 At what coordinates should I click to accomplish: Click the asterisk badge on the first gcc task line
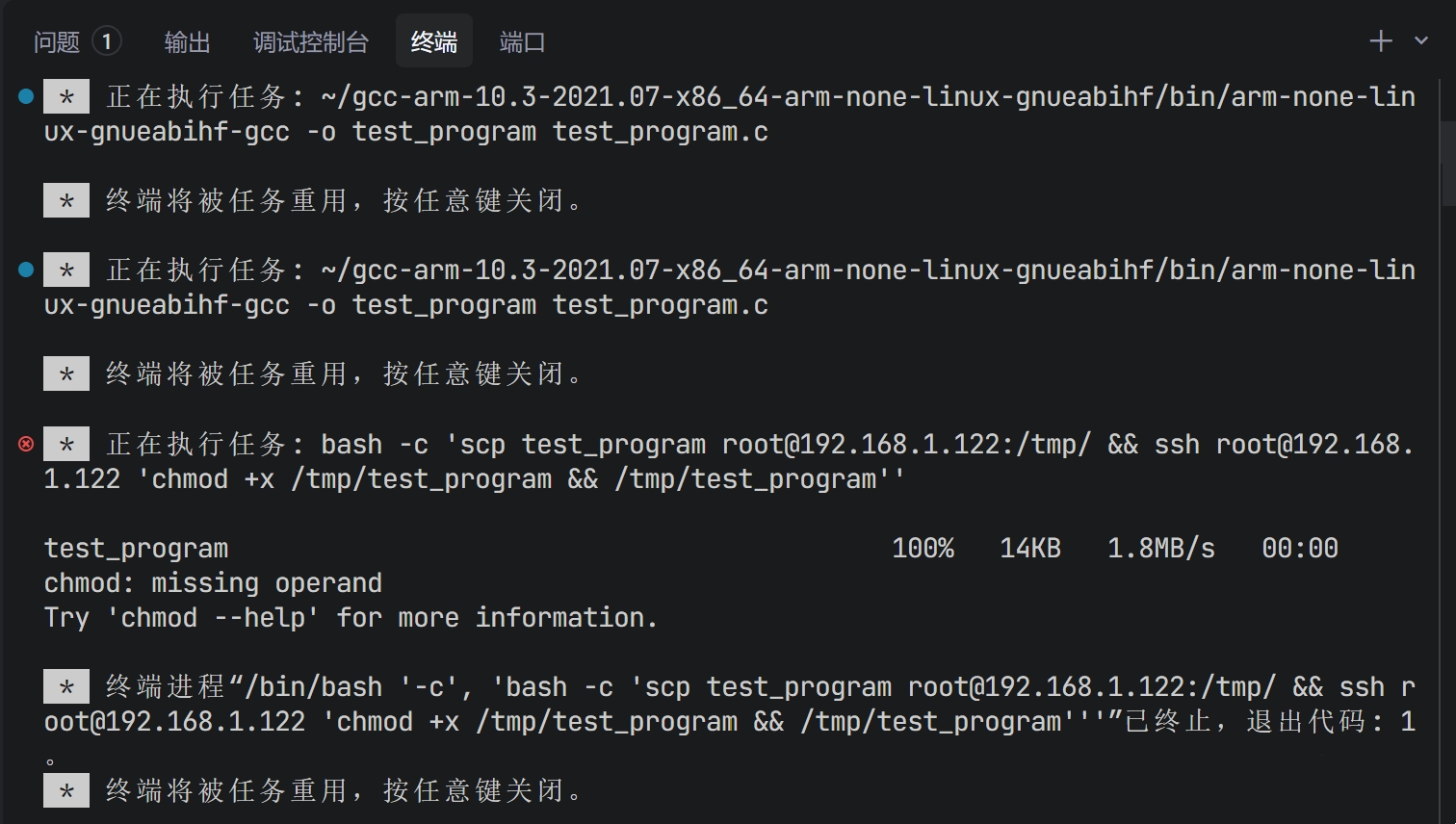tap(66, 96)
